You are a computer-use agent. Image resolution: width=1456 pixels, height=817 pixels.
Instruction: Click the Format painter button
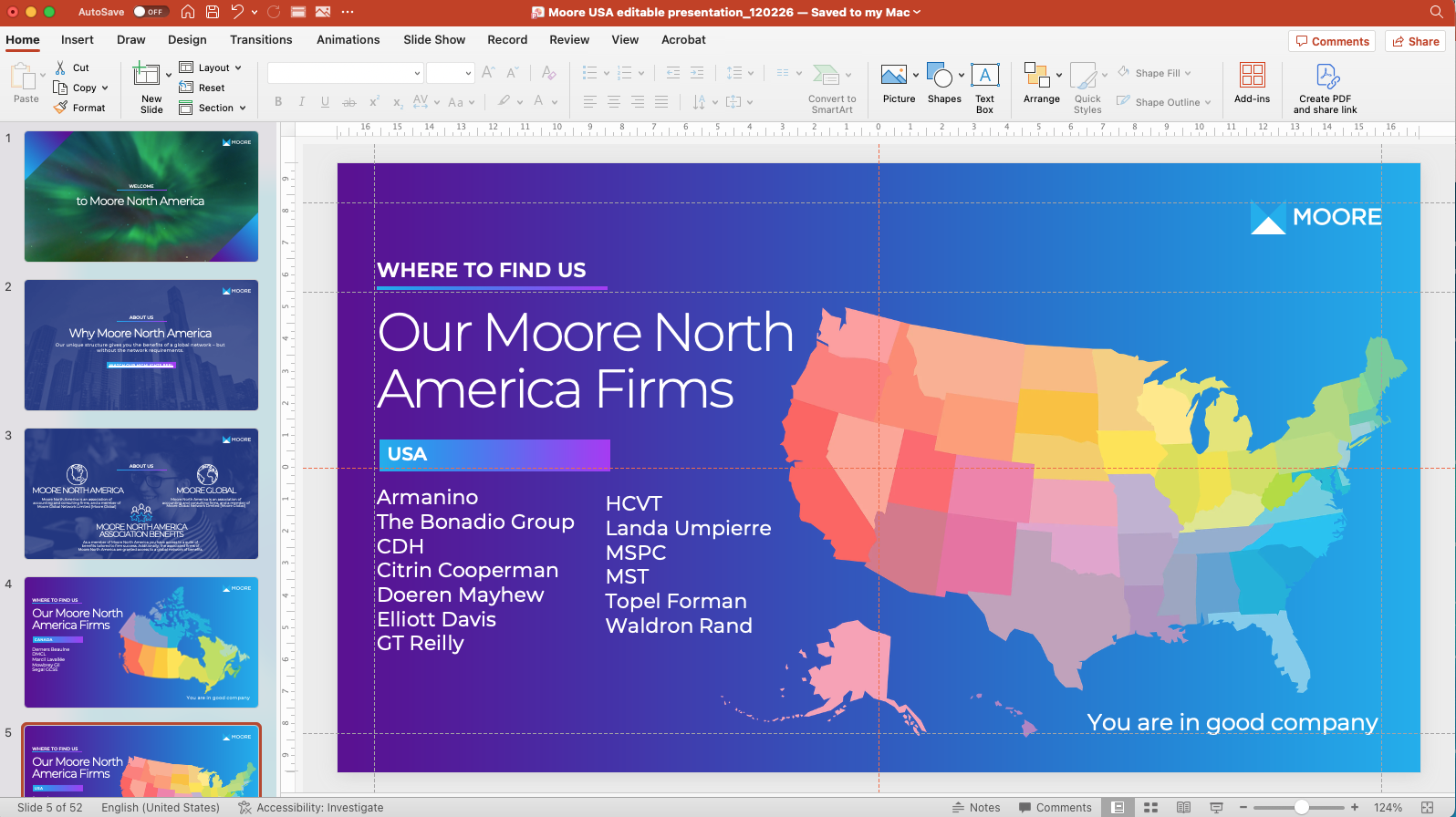pyautogui.click(x=79, y=108)
